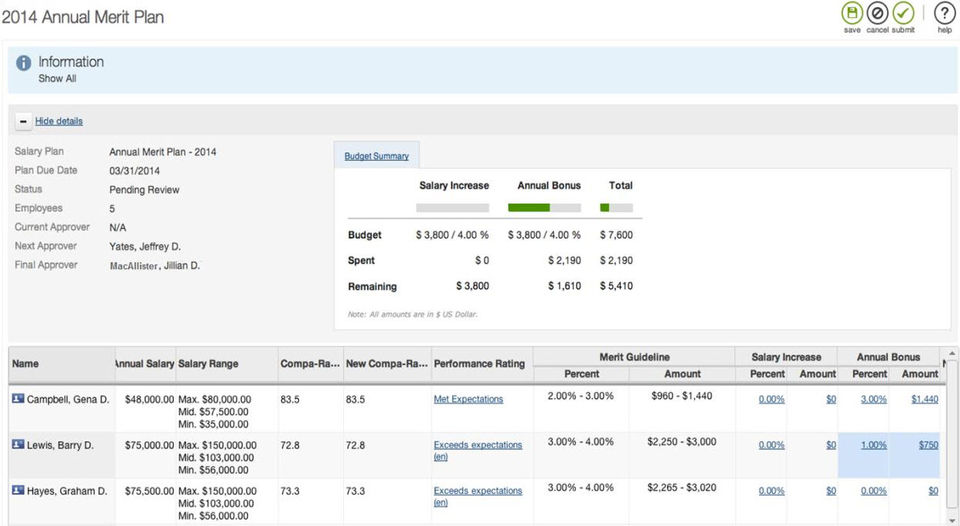
Task: Edit Hayes's salary increase amount $0
Action: click(831, 491)
